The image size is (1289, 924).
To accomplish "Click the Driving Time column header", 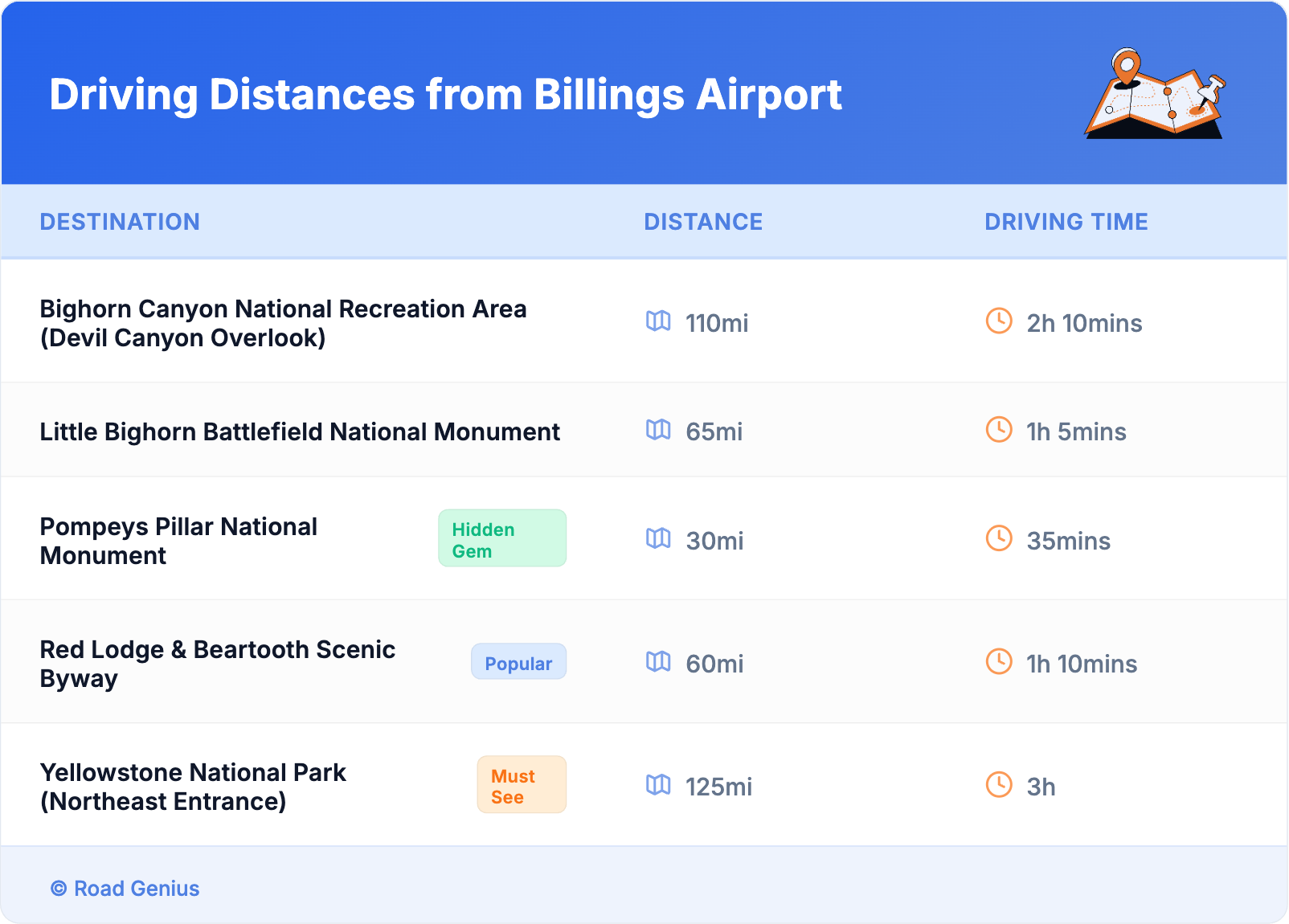I will pos(1066,222).
